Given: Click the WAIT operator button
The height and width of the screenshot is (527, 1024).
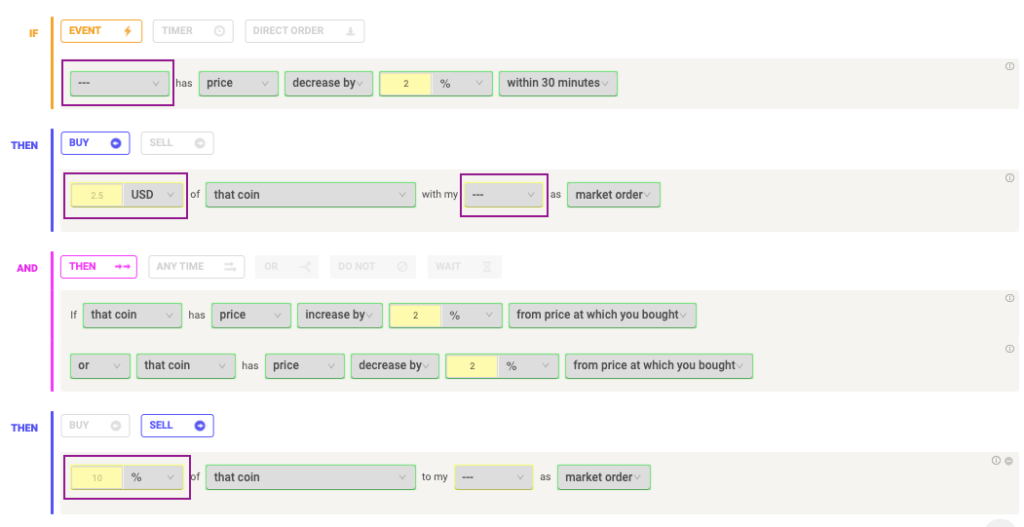Looking at the screenshot, I should [463, 267].
